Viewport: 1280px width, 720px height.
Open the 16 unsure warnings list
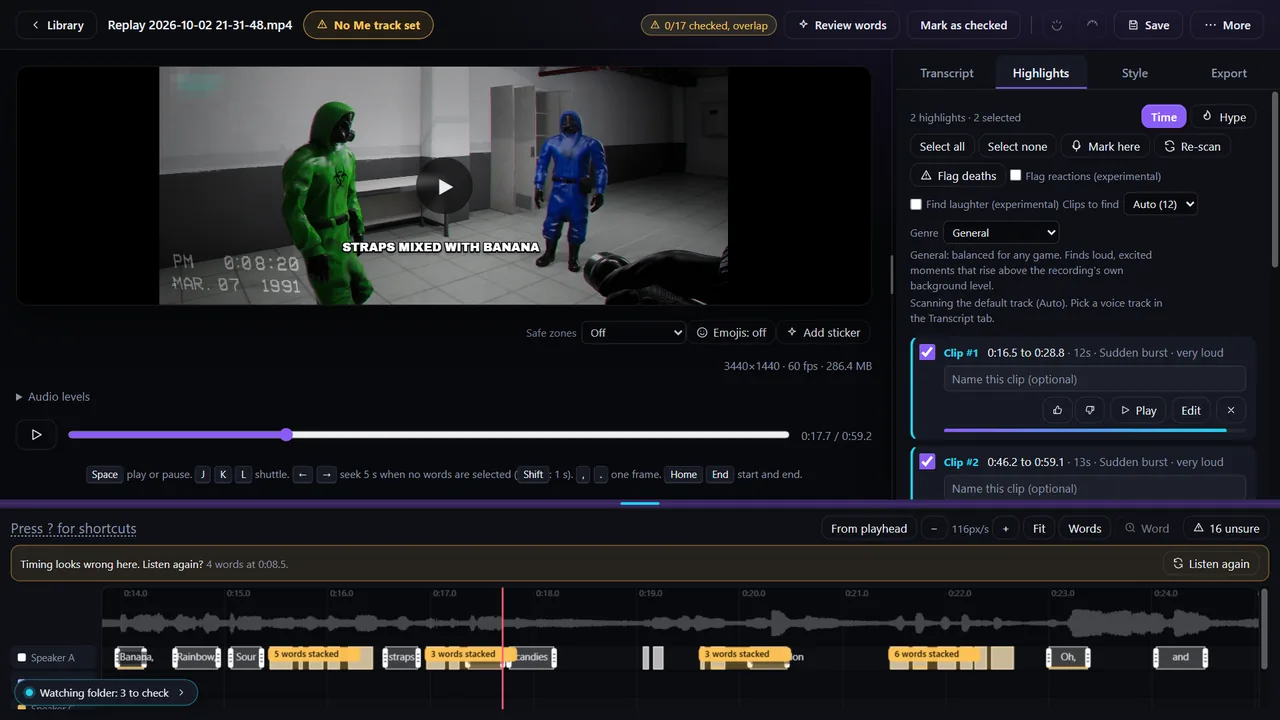(x=1225, y=528)
